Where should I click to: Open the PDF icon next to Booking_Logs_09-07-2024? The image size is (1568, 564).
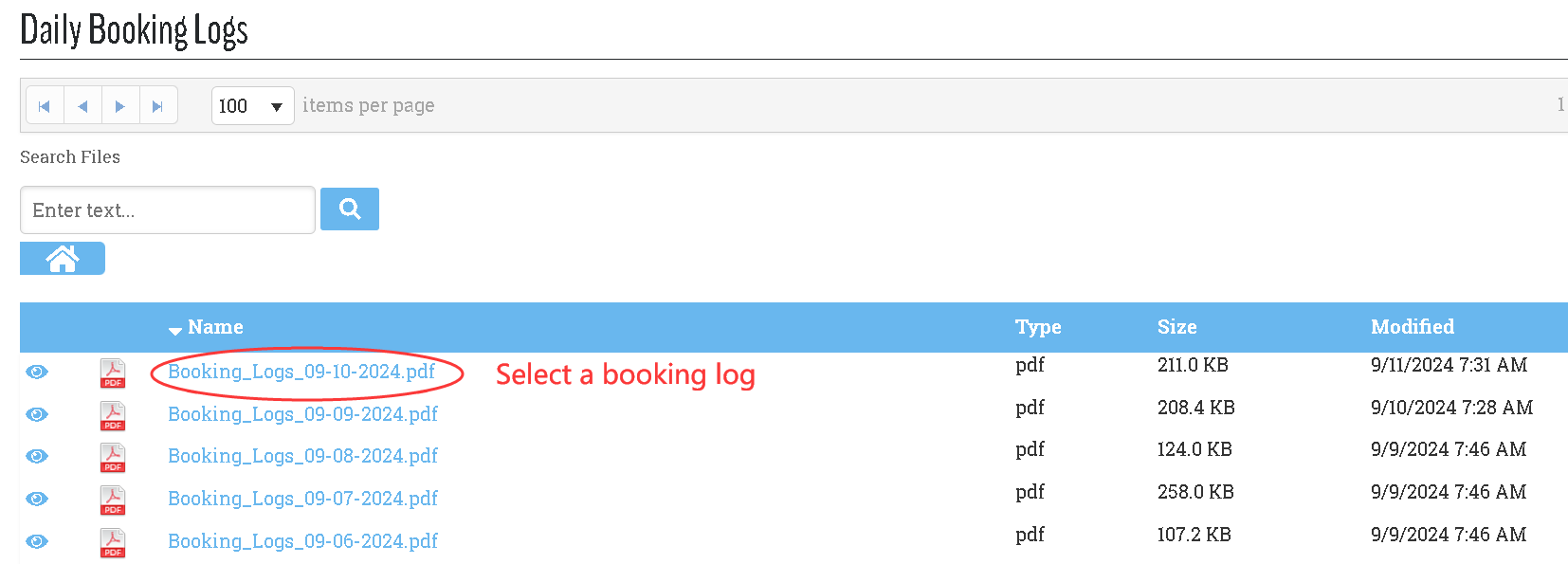tap(112, 500)
